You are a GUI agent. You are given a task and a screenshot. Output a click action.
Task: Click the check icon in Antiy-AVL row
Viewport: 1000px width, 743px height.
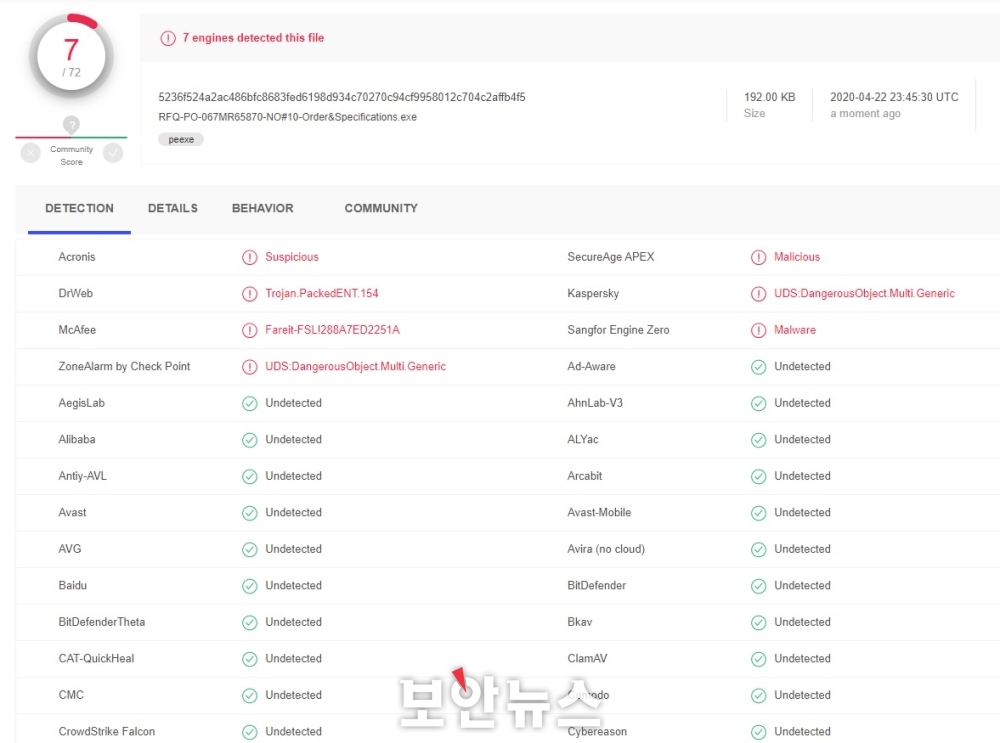tap(249, 476)
